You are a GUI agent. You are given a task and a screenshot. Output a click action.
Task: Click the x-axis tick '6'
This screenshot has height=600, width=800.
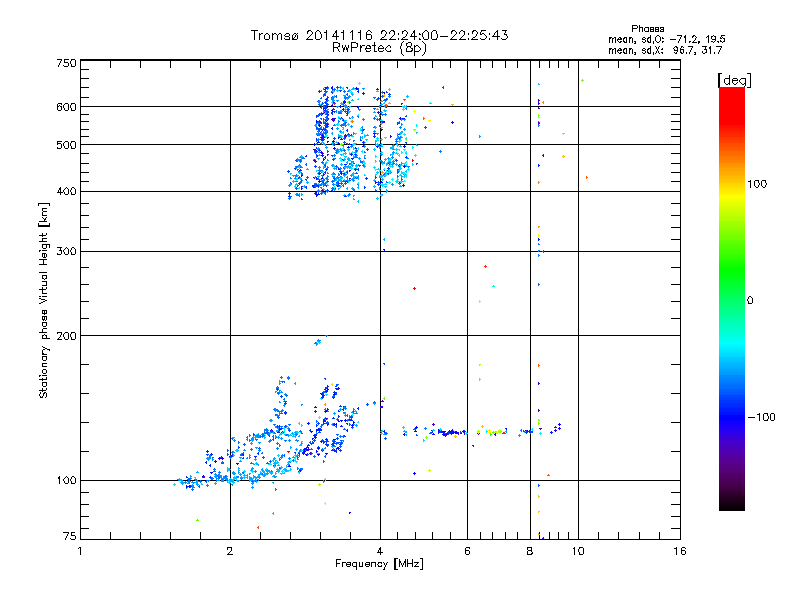(467, 551)
